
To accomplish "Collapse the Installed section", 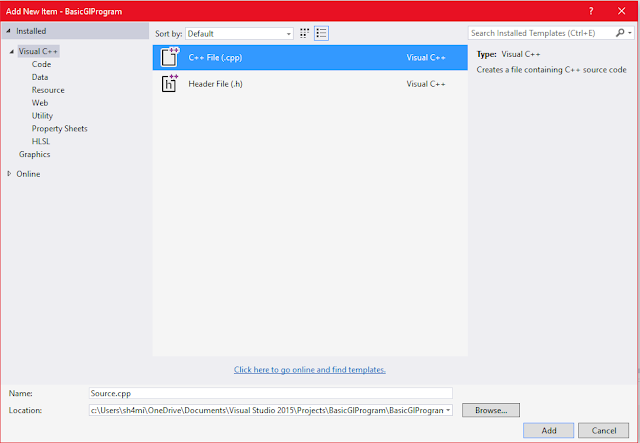I will (9, 31).
